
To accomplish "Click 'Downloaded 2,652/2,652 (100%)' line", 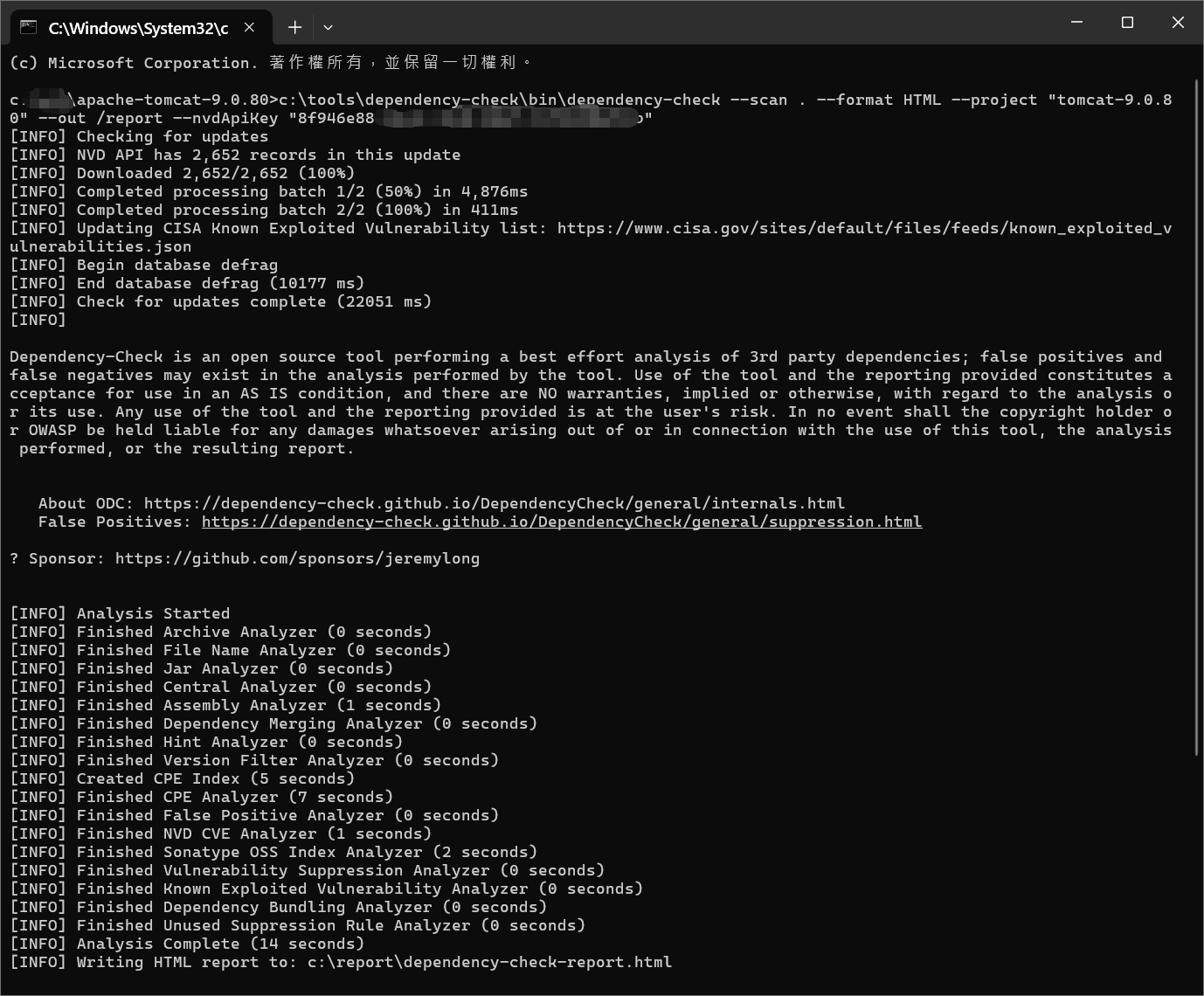I will 183,173.
